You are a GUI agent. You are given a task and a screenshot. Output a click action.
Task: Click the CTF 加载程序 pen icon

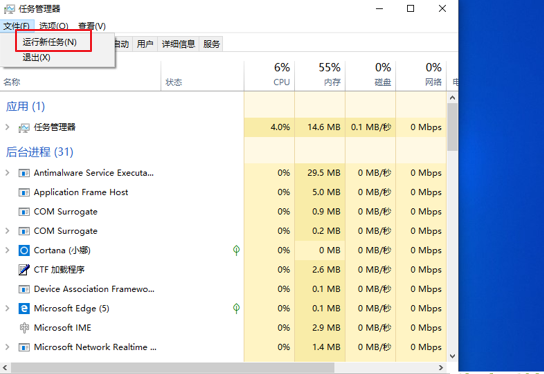24,270
